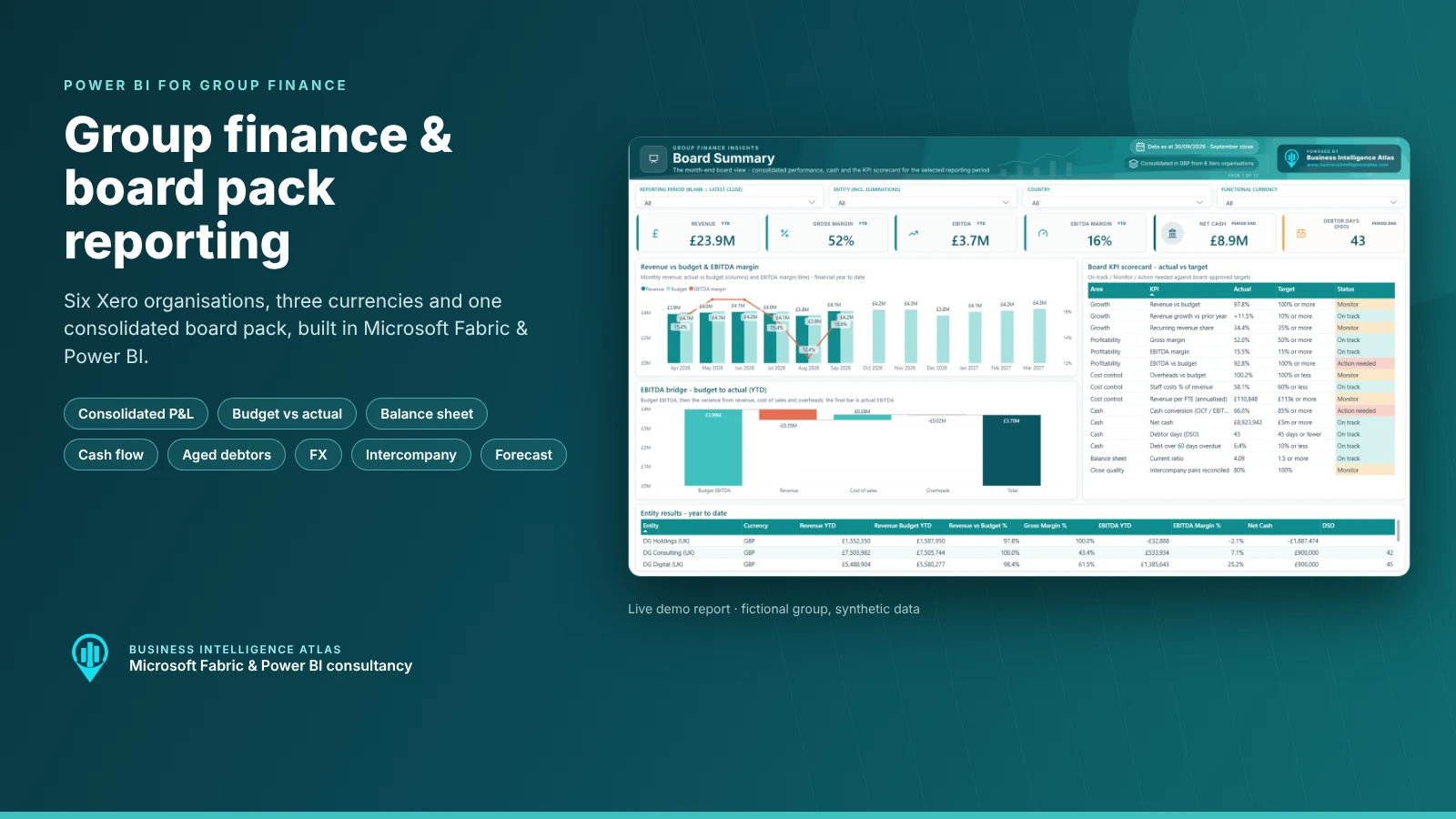
Task: Click Action needed status for EBITDA vs budget
Action: [1364, 364]
